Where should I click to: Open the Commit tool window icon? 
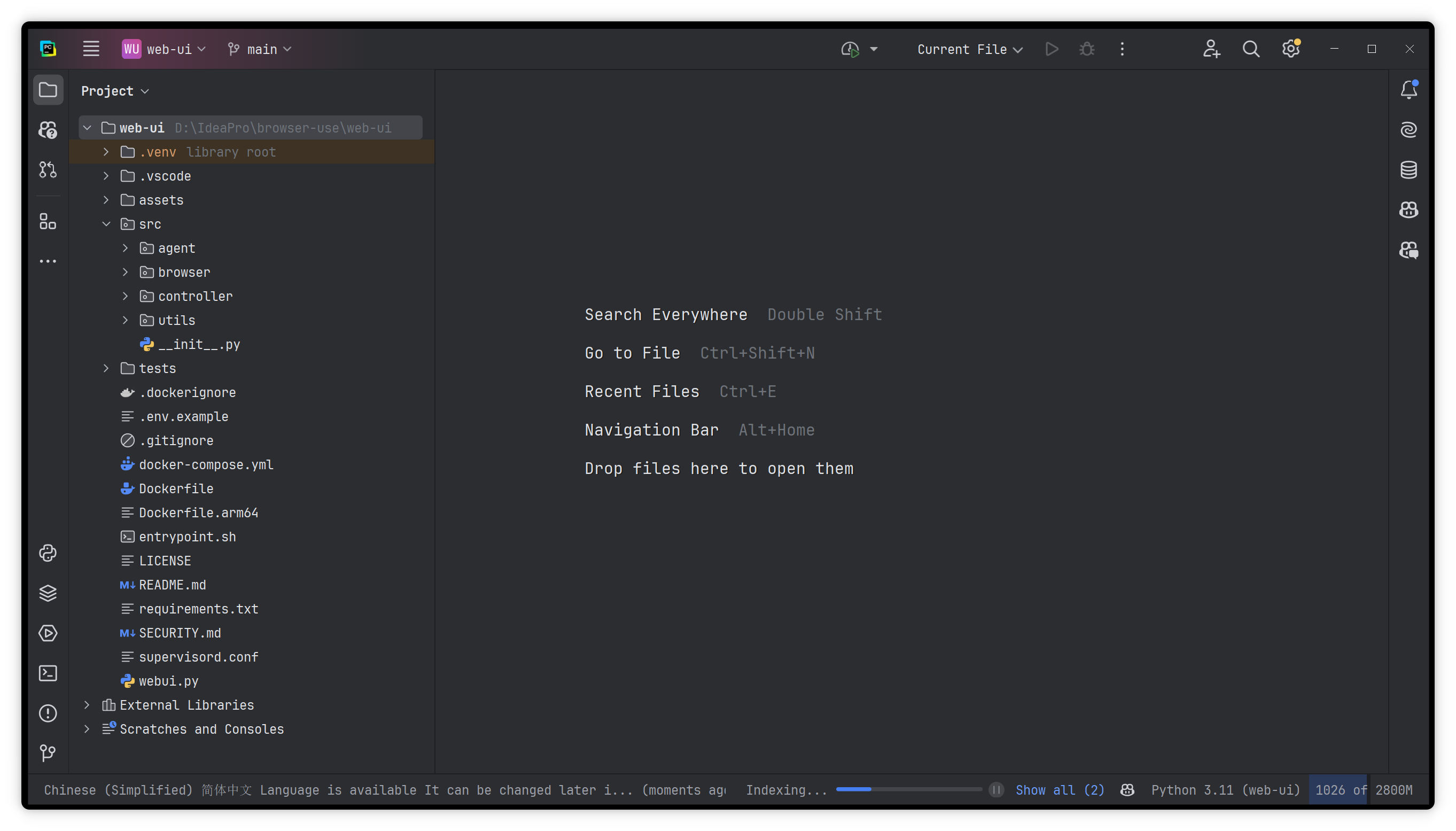pyautogui.click(x=48, y=169)
